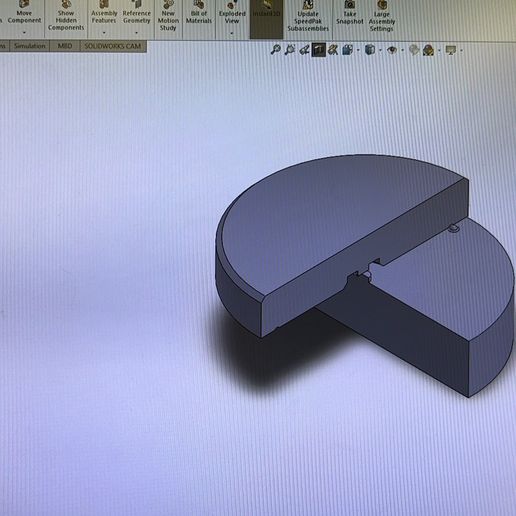Click the Display Style cube icon
Viewport: 516px width, 516px height.
(x=370, y=50)
